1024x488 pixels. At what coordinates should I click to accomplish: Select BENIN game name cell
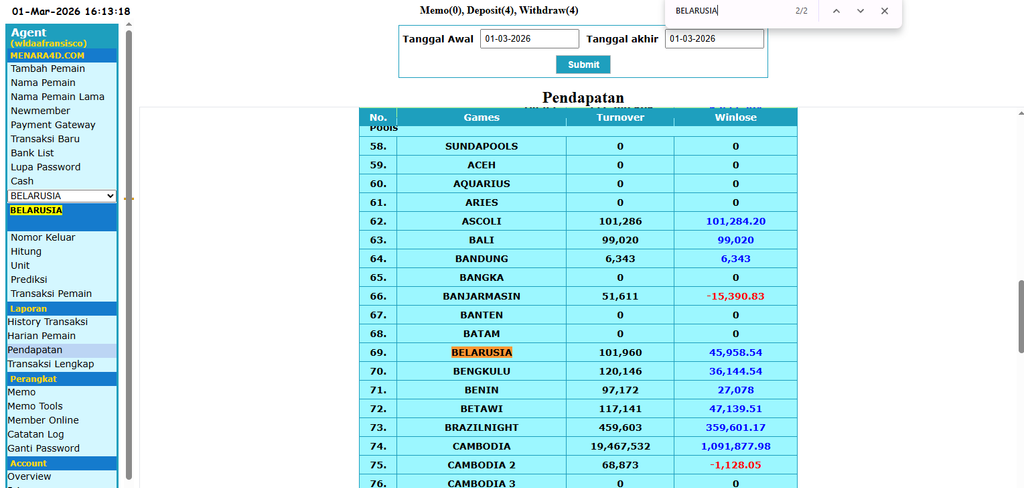tap(481, 390)
